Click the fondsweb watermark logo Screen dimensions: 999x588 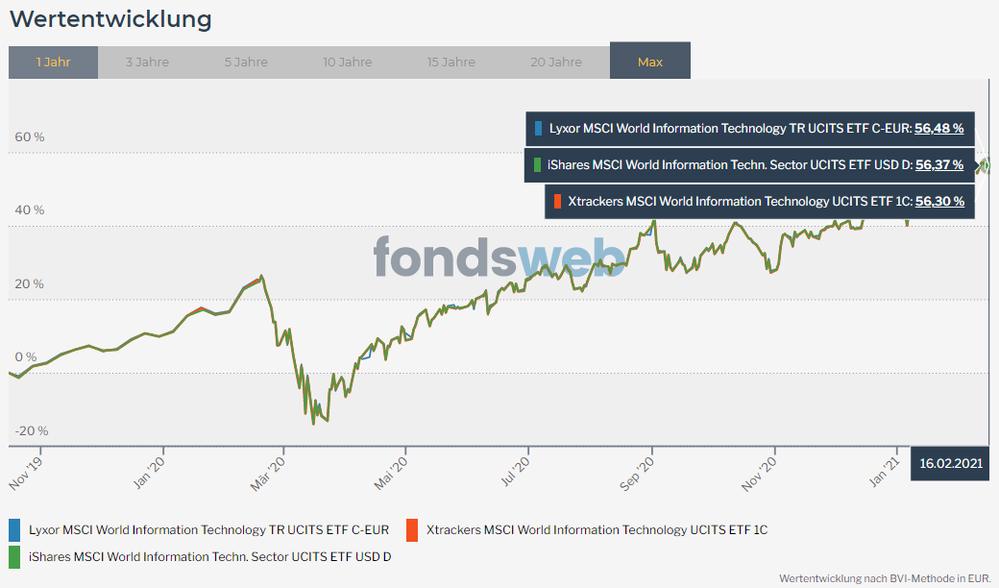[497, 258]
